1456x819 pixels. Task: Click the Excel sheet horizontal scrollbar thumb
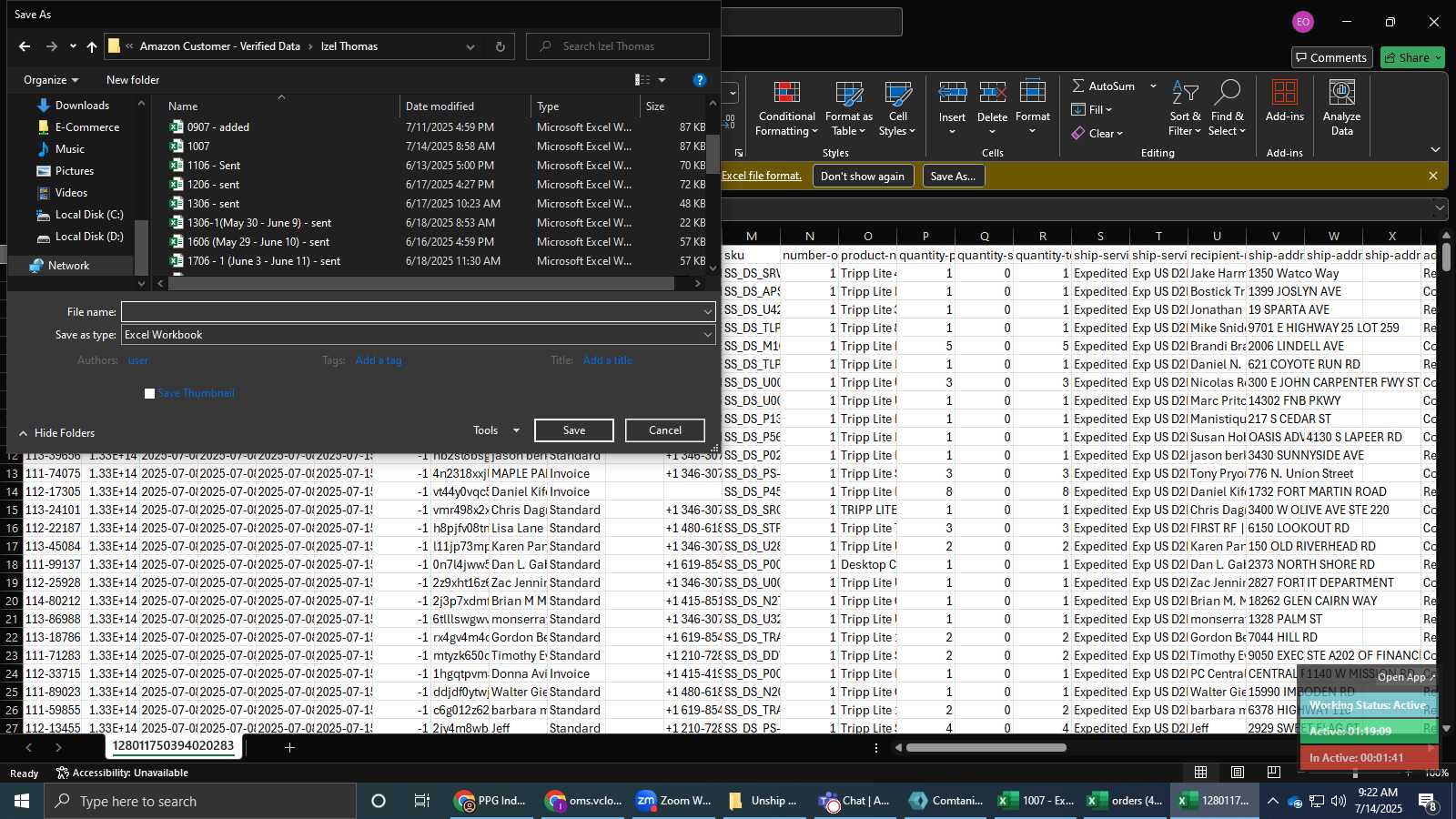click(986, 748)
